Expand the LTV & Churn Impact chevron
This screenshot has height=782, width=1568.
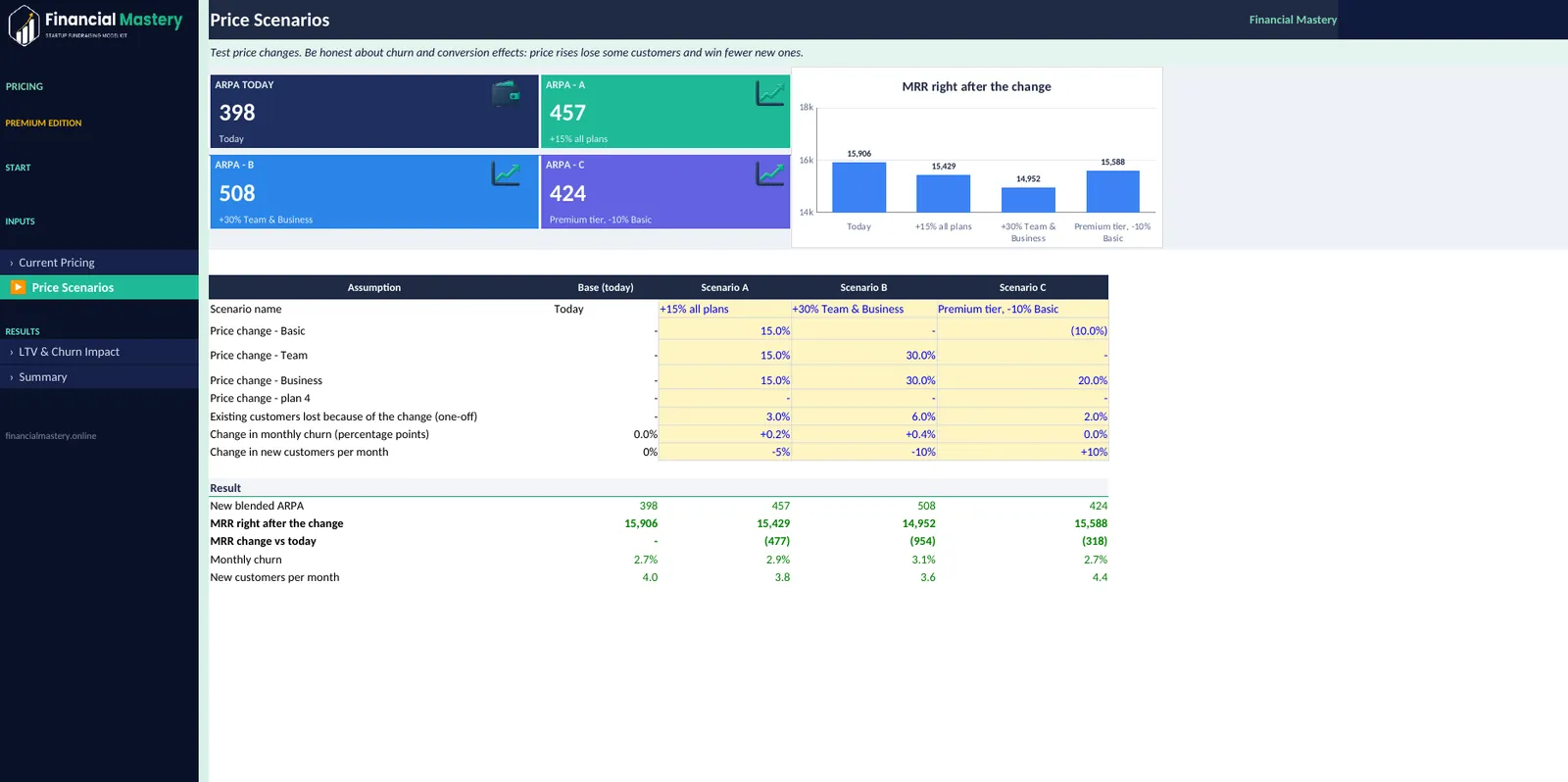(x=11, y=352)
